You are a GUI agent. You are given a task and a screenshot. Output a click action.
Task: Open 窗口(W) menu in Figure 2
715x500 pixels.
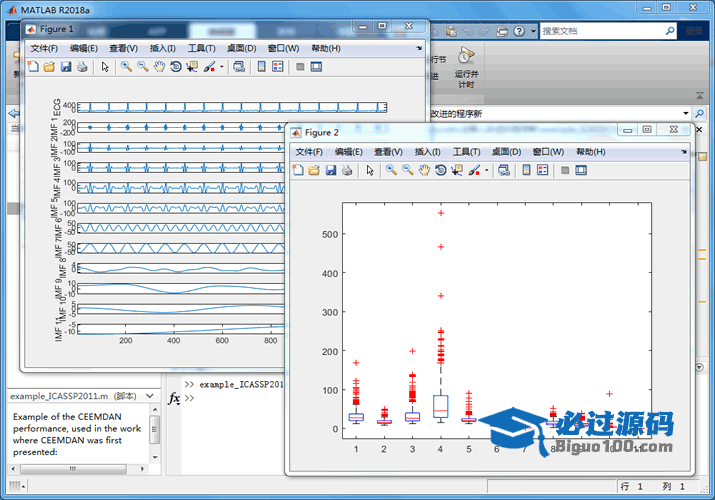coord(548,152)
